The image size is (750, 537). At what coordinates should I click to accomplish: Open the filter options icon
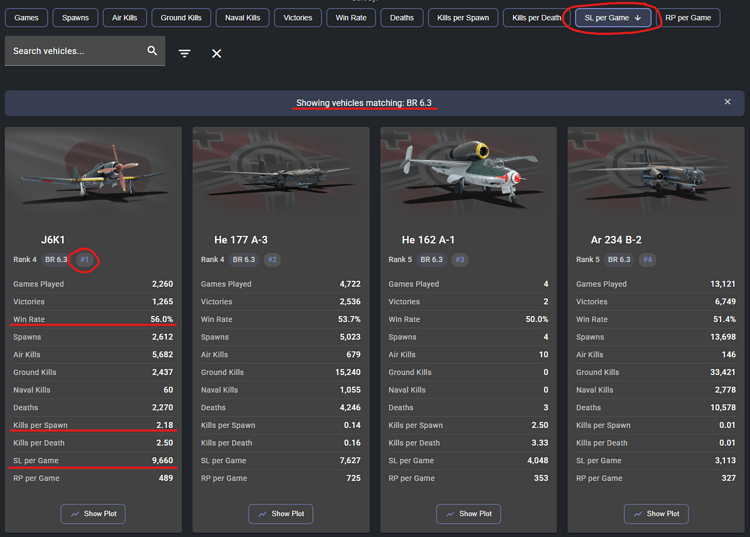pyautogui.click(x=185, y=53)
